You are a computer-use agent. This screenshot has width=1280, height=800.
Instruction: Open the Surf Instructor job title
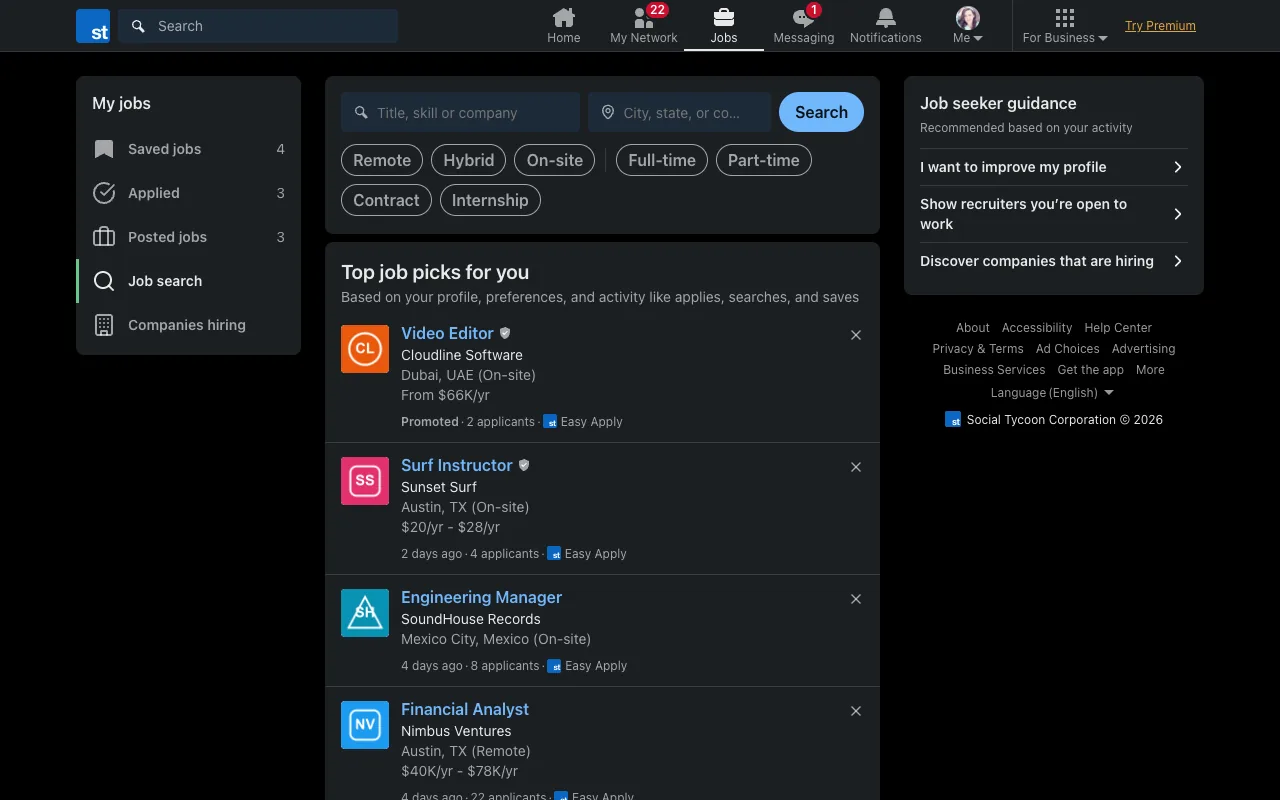point(457,465)
